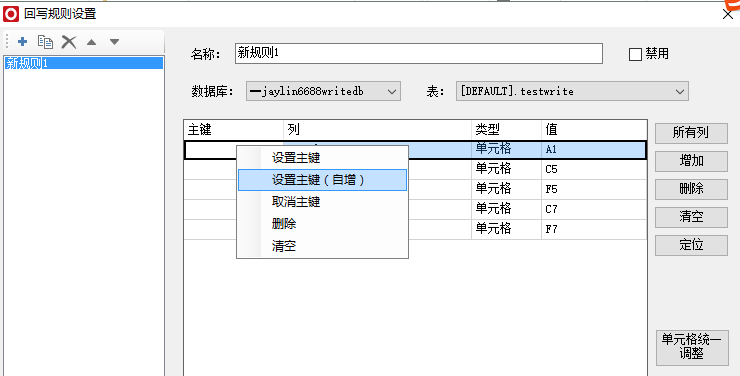Screen dimensions: 740x376
Task: Click 单元格 type cell in F5 row
Action: [506, 189]
